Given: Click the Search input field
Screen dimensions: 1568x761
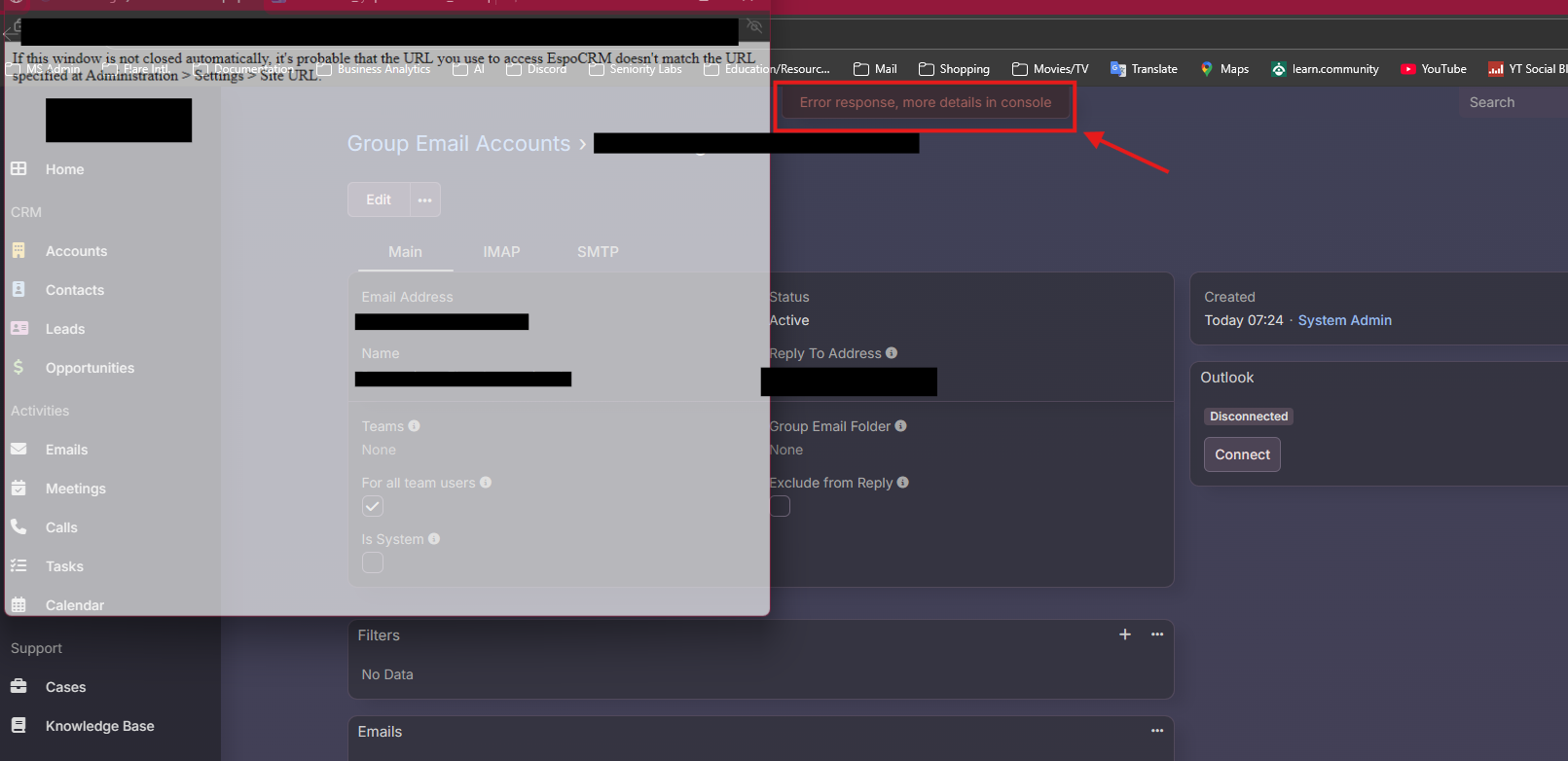Looking at the screenshot, I should pyautogui.click(x=1509, y=102).
